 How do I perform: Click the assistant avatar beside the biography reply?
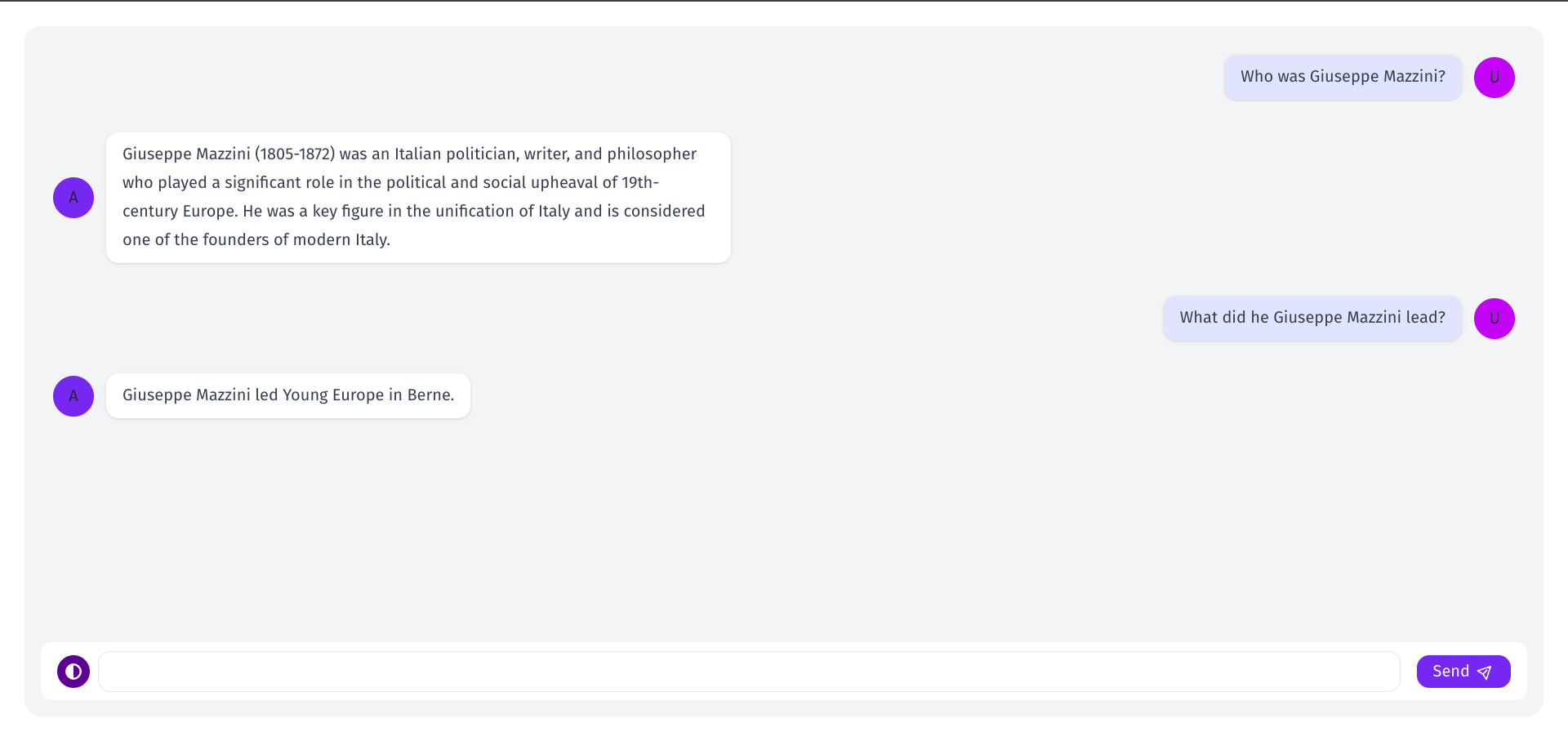73,198
